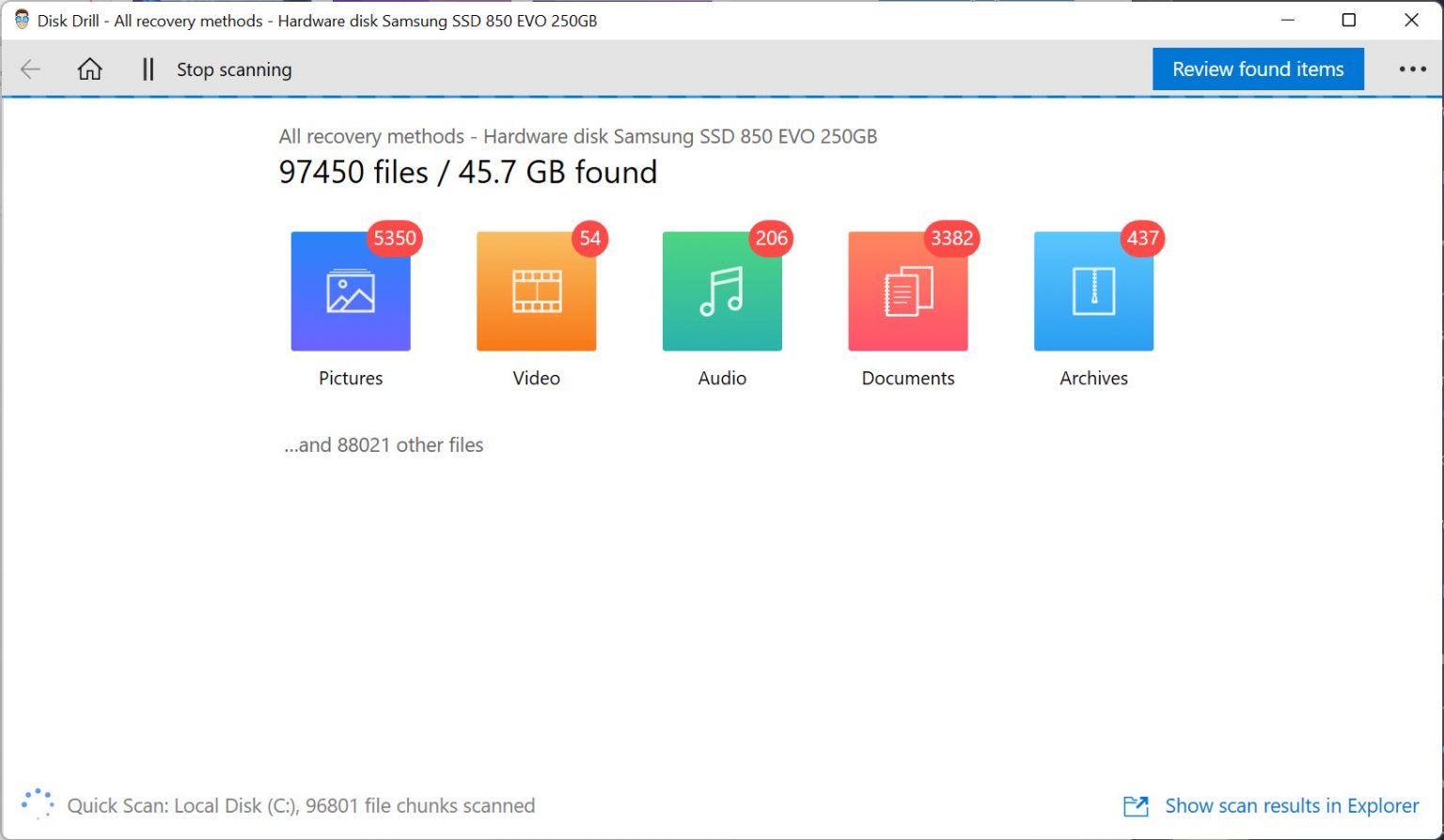
Task: Click the scanning progress spinner
Action: [x=37, y=803]
